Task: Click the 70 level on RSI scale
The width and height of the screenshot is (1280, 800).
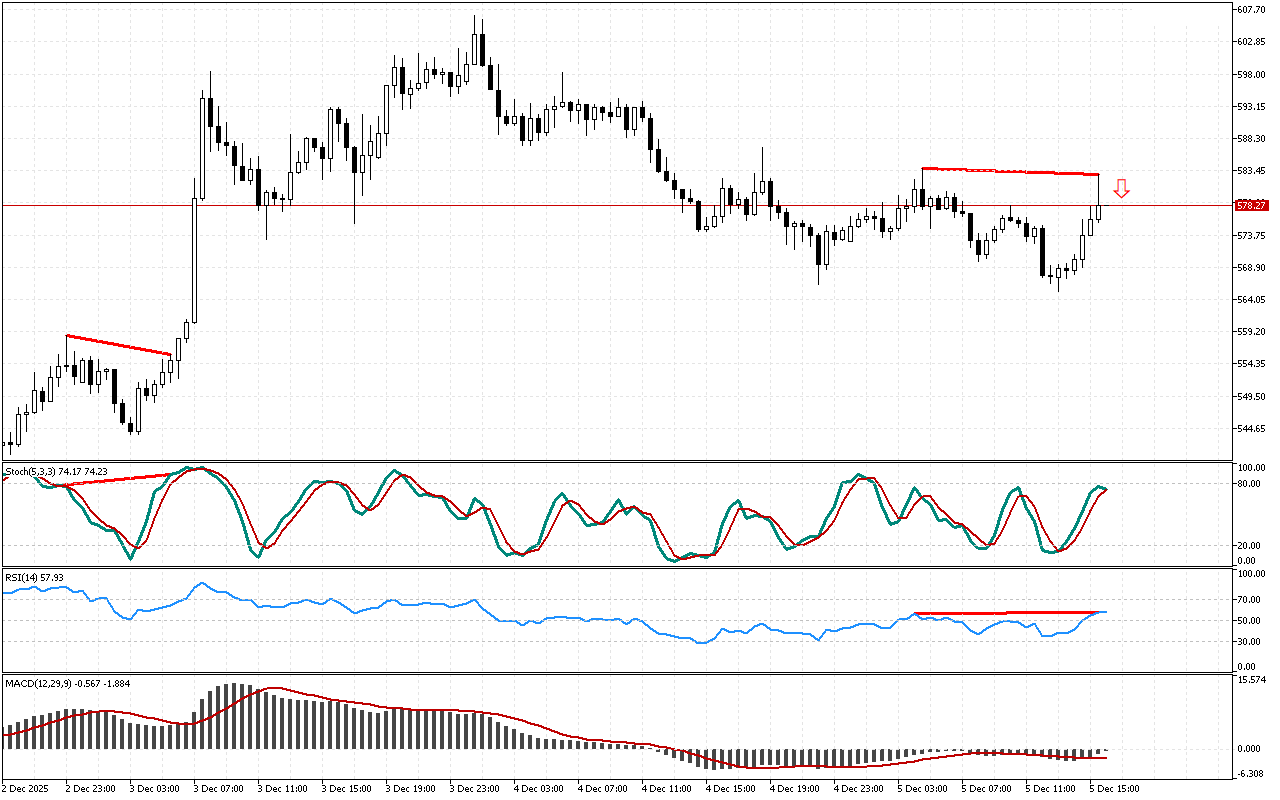Action: click(1246, 599)
